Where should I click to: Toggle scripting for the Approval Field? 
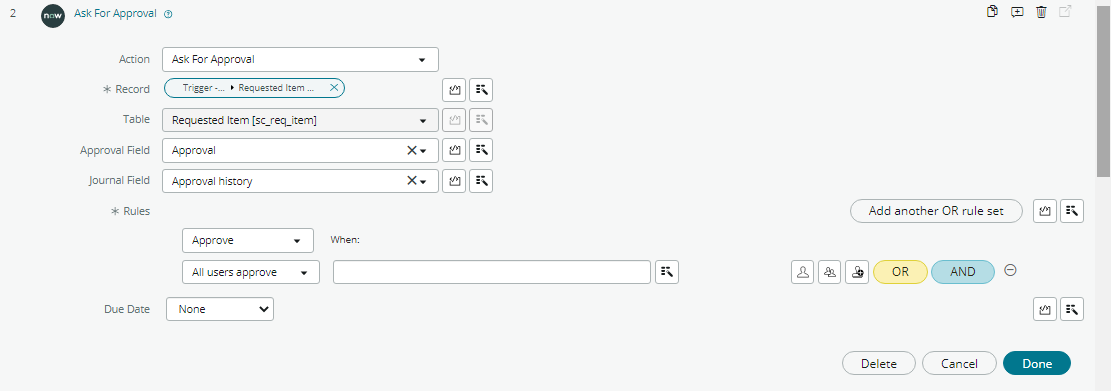(x=454, y=150)
